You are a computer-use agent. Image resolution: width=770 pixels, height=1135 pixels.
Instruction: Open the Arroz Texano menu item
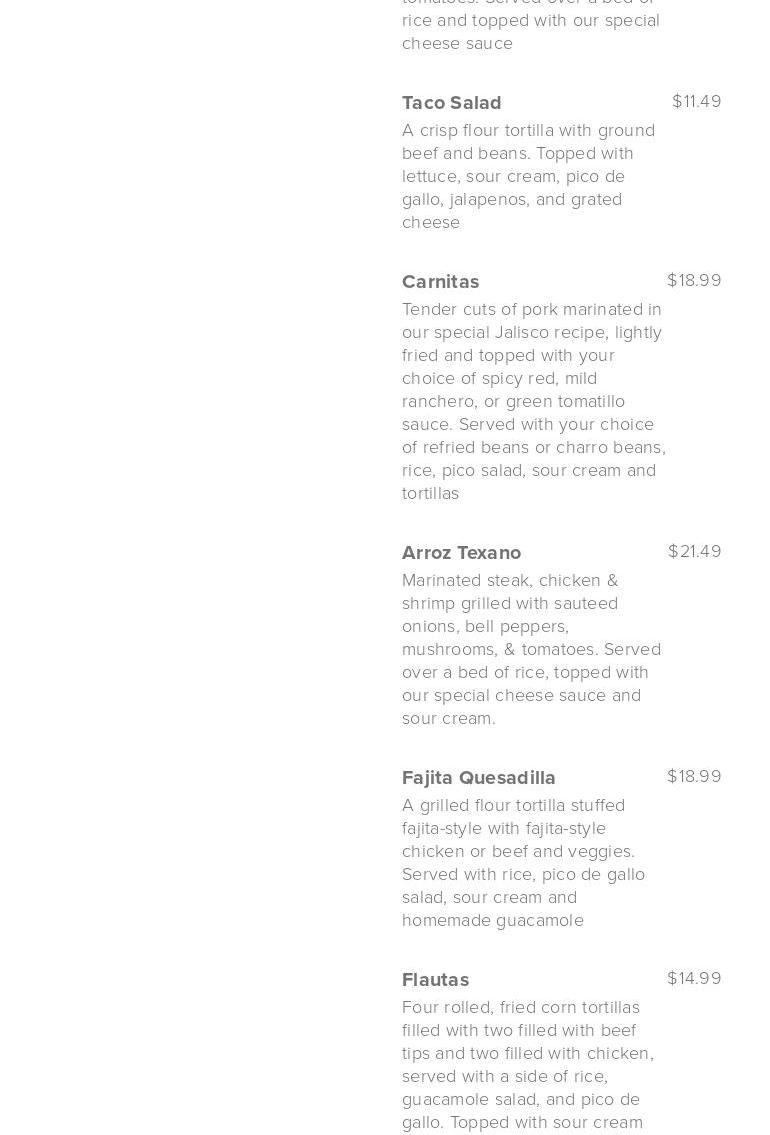click(x=461, y=552)
